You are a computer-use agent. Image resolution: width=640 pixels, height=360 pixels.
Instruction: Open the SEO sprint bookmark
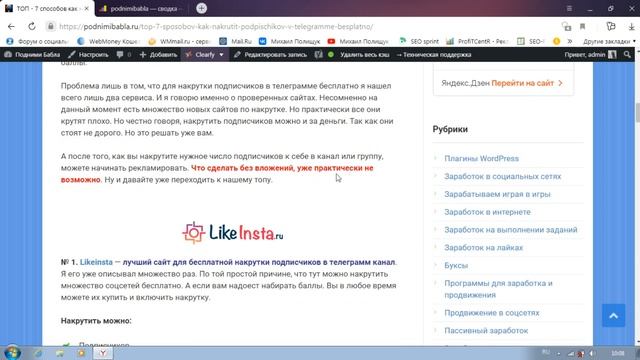tap(419, 41)
